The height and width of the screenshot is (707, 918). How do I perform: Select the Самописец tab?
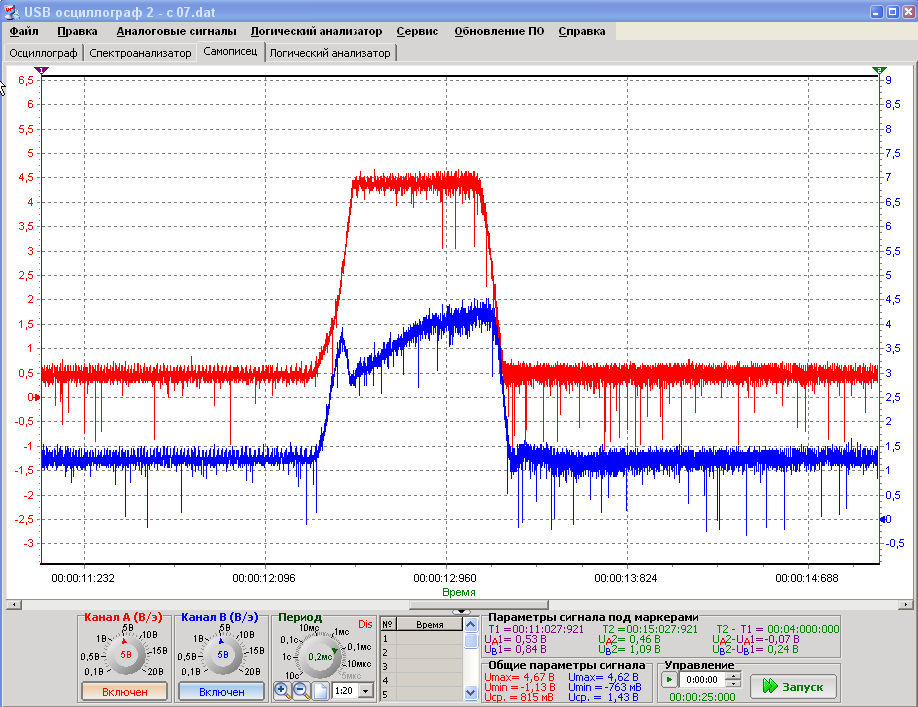[230, 52]
